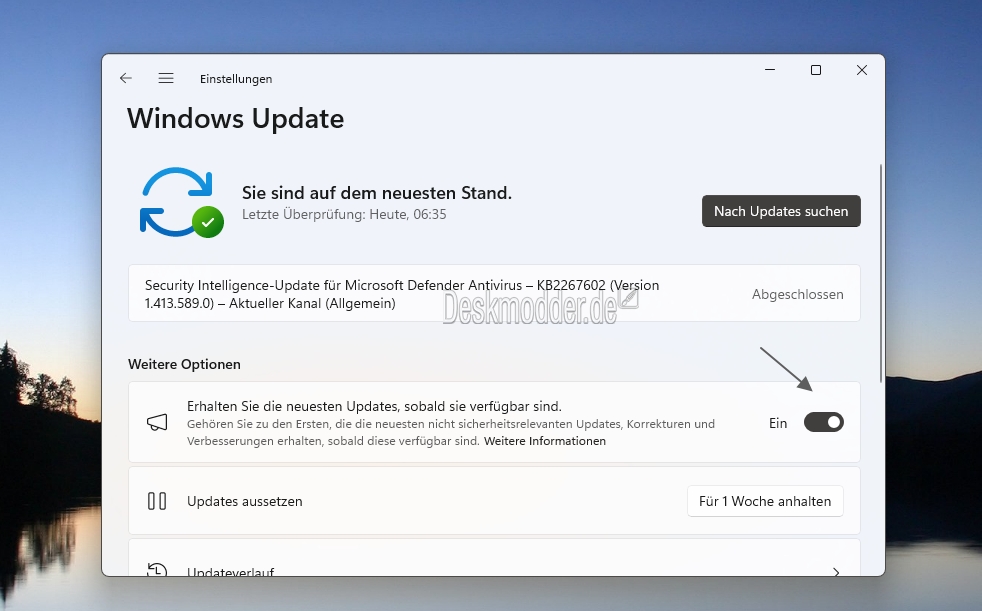Pause updates with Für 1 Woche anhalten

click(x=765, y=501)
